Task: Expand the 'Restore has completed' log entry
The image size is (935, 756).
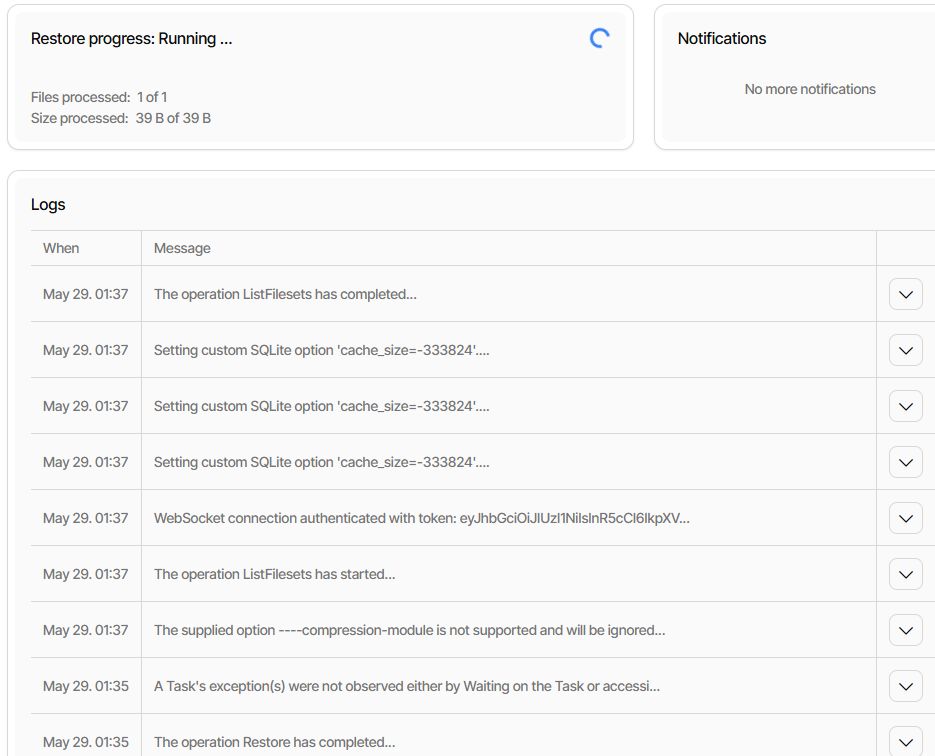Action: coord(906,742)
